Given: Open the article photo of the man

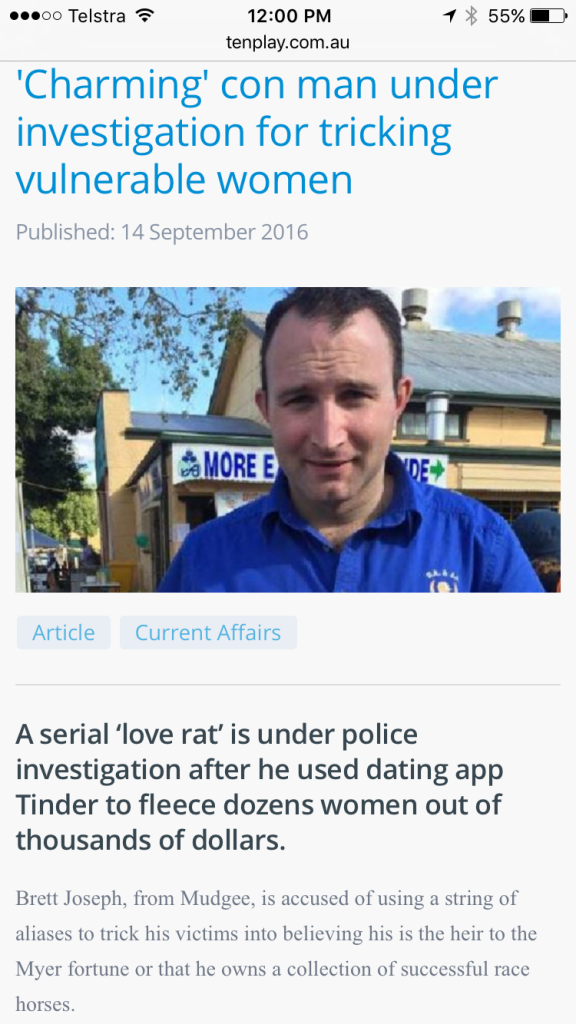Looking at the screenshot, I should [x=288, y=440].
